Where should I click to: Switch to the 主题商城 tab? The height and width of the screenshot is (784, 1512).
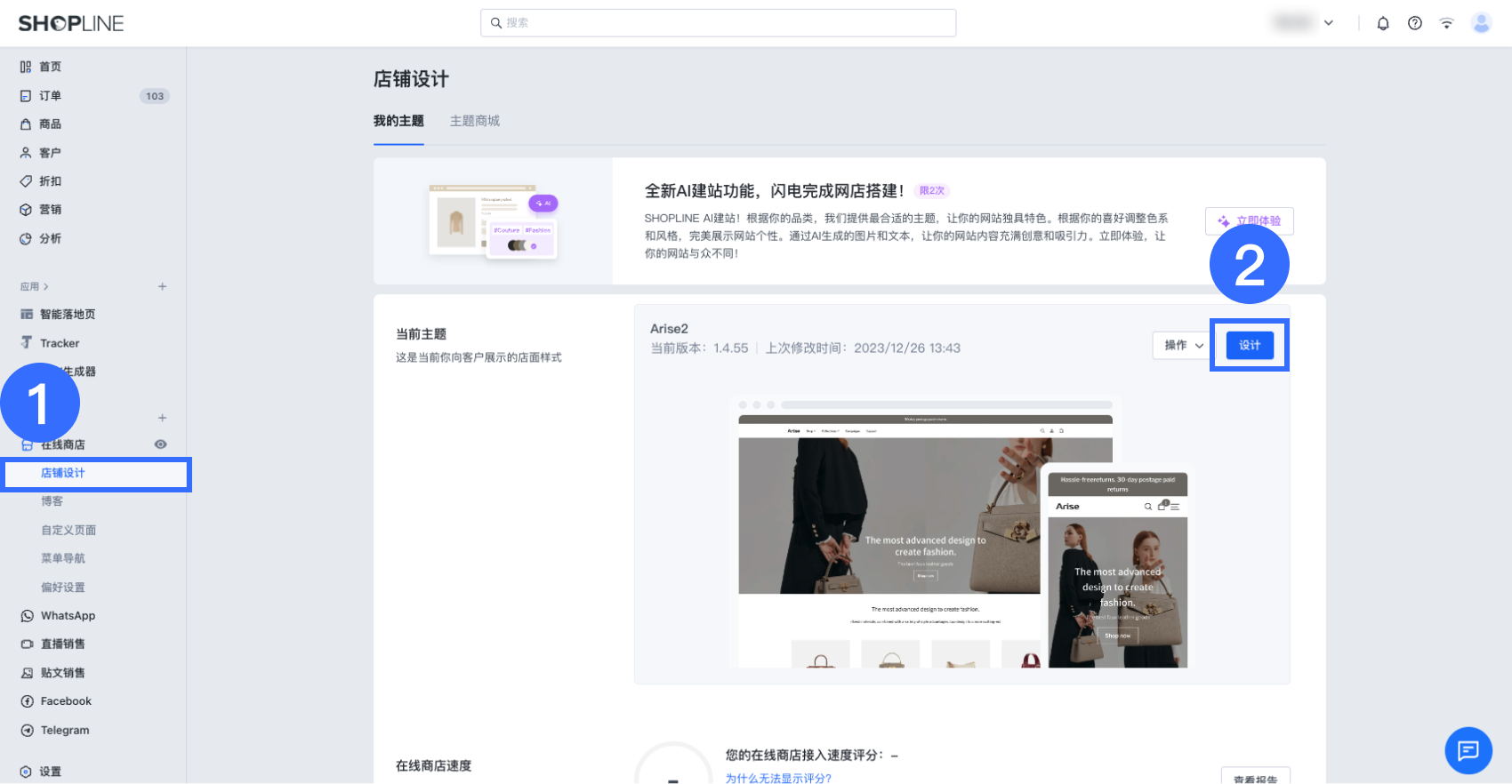pos(475,121)
